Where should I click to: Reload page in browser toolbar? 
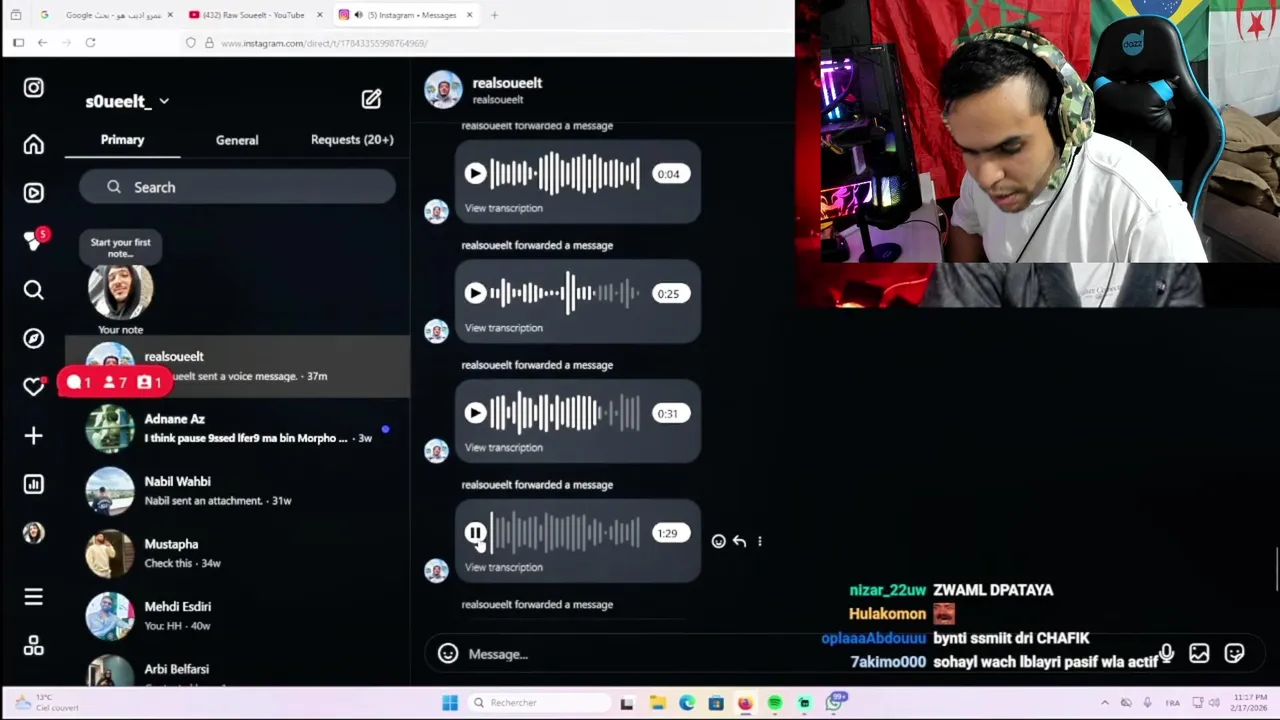click(90, 43)
